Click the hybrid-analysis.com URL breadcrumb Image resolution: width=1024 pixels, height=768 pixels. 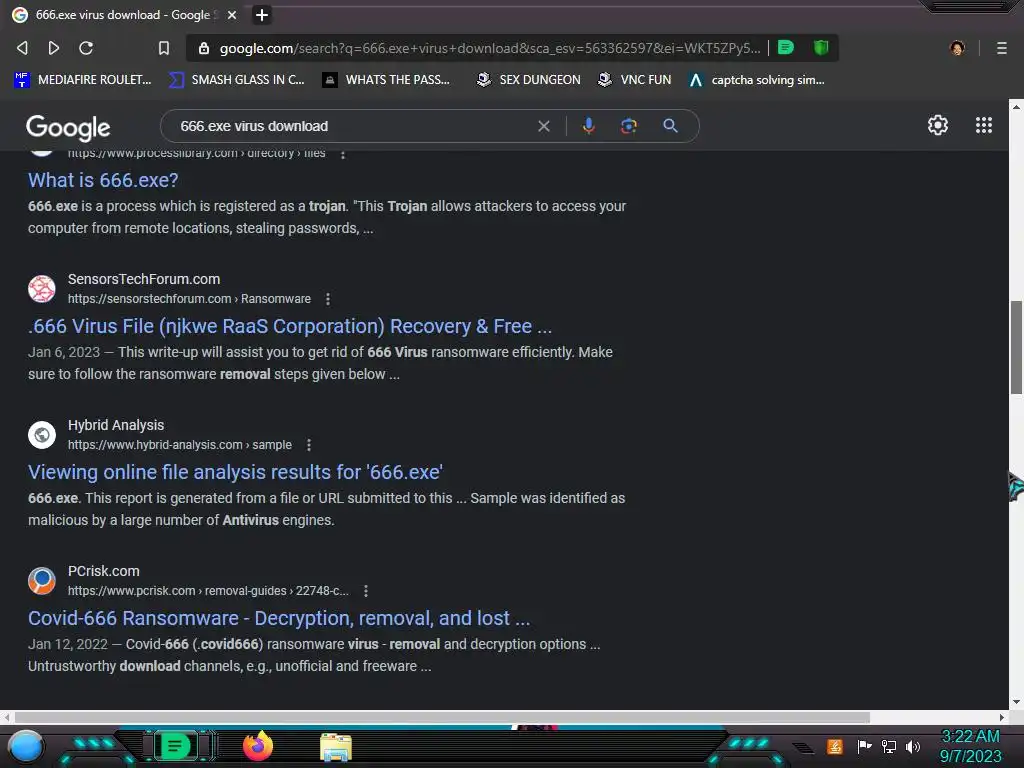pos(180,445)
